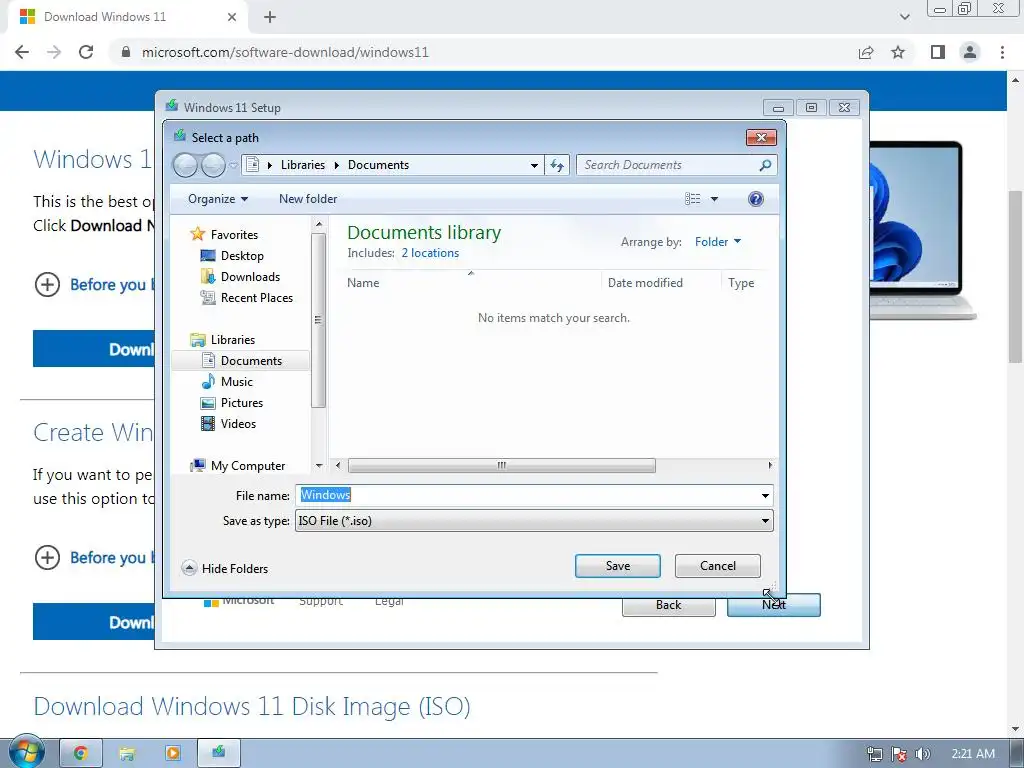Click the search magnifier in Search Documents box

click(x=765, y=165)
